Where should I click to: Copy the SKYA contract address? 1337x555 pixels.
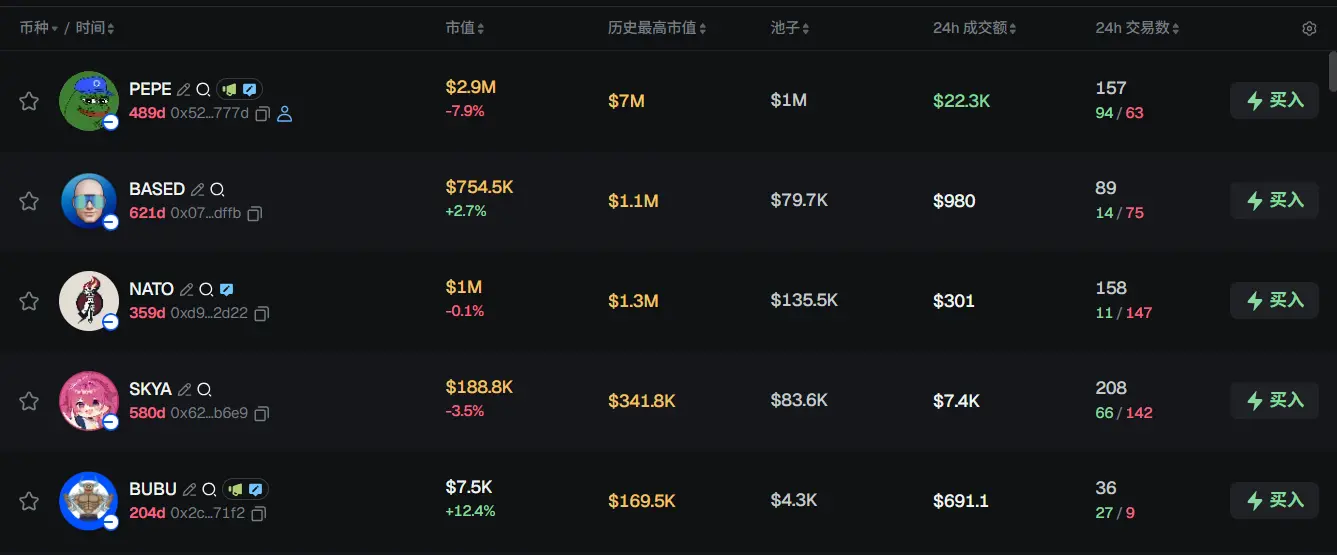(261, 413)
